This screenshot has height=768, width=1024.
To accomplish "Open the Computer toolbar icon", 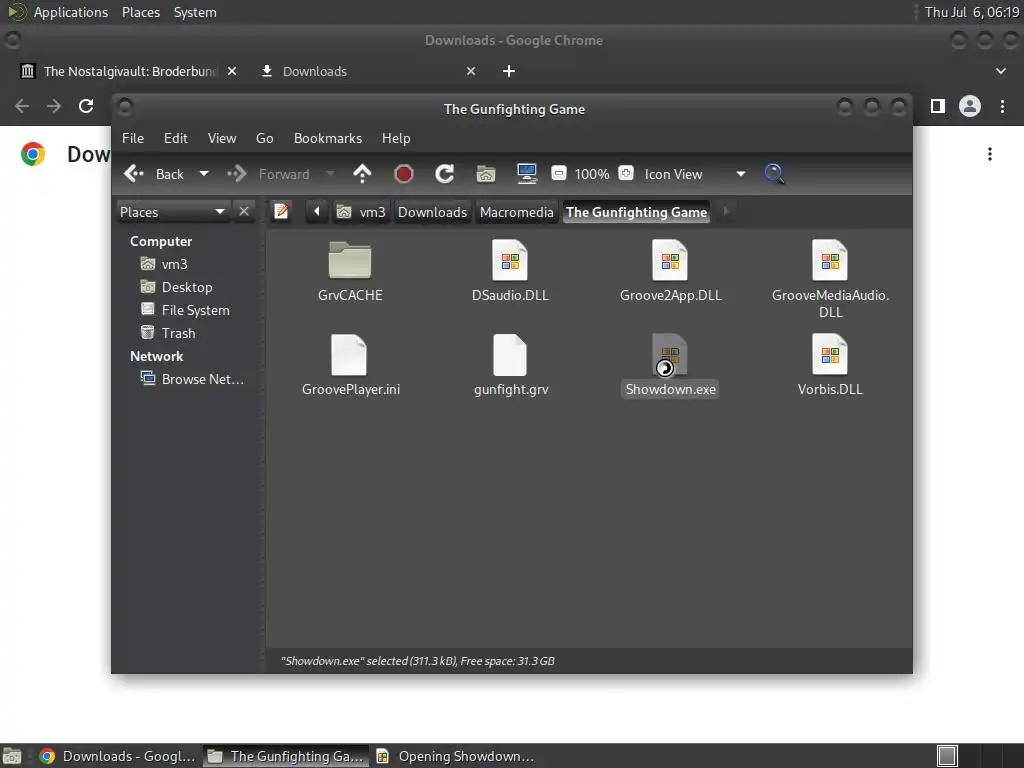I will pos(526,174).
